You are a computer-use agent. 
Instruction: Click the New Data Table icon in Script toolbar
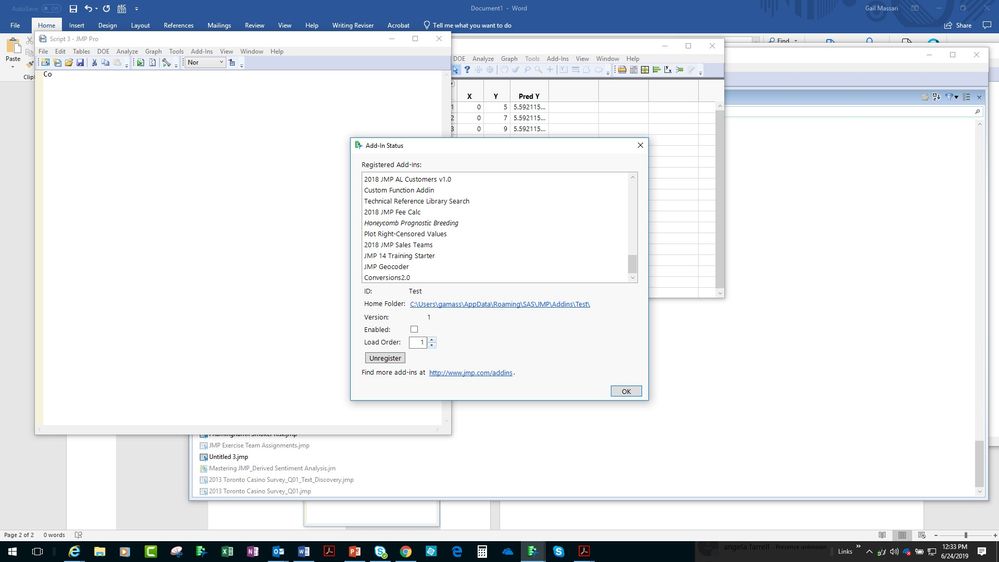45,62
